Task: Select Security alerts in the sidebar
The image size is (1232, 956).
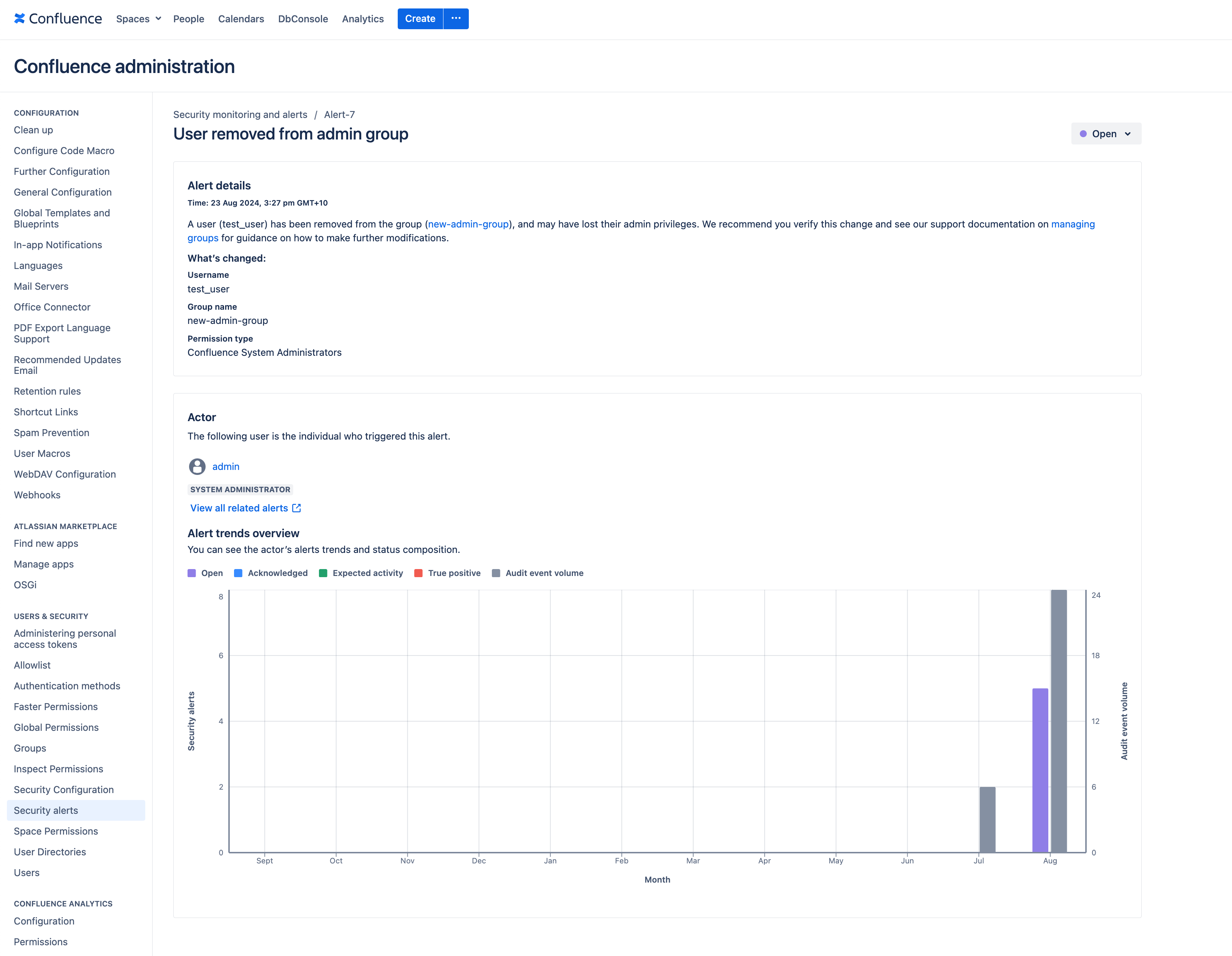Action: (x=76, y=810)
